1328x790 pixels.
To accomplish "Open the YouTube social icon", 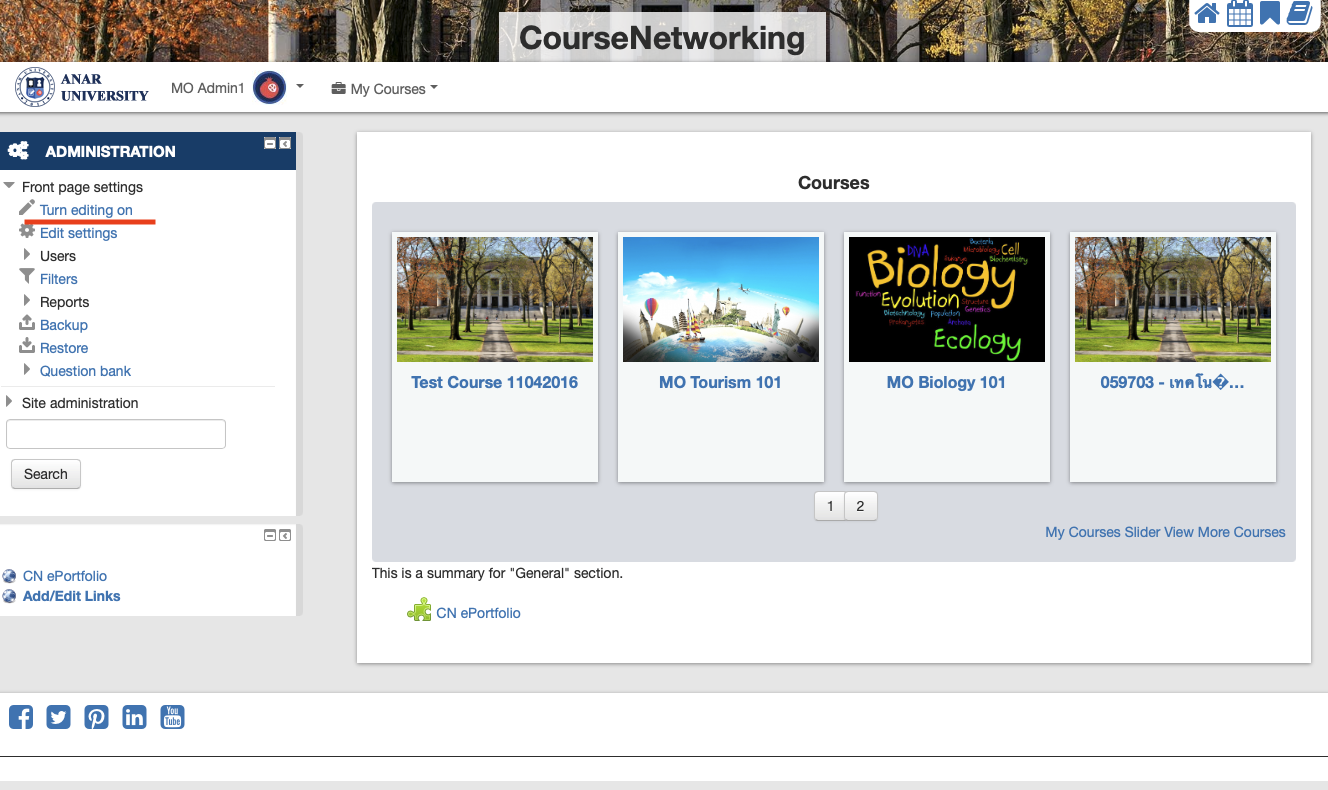I will coord(173,717).
